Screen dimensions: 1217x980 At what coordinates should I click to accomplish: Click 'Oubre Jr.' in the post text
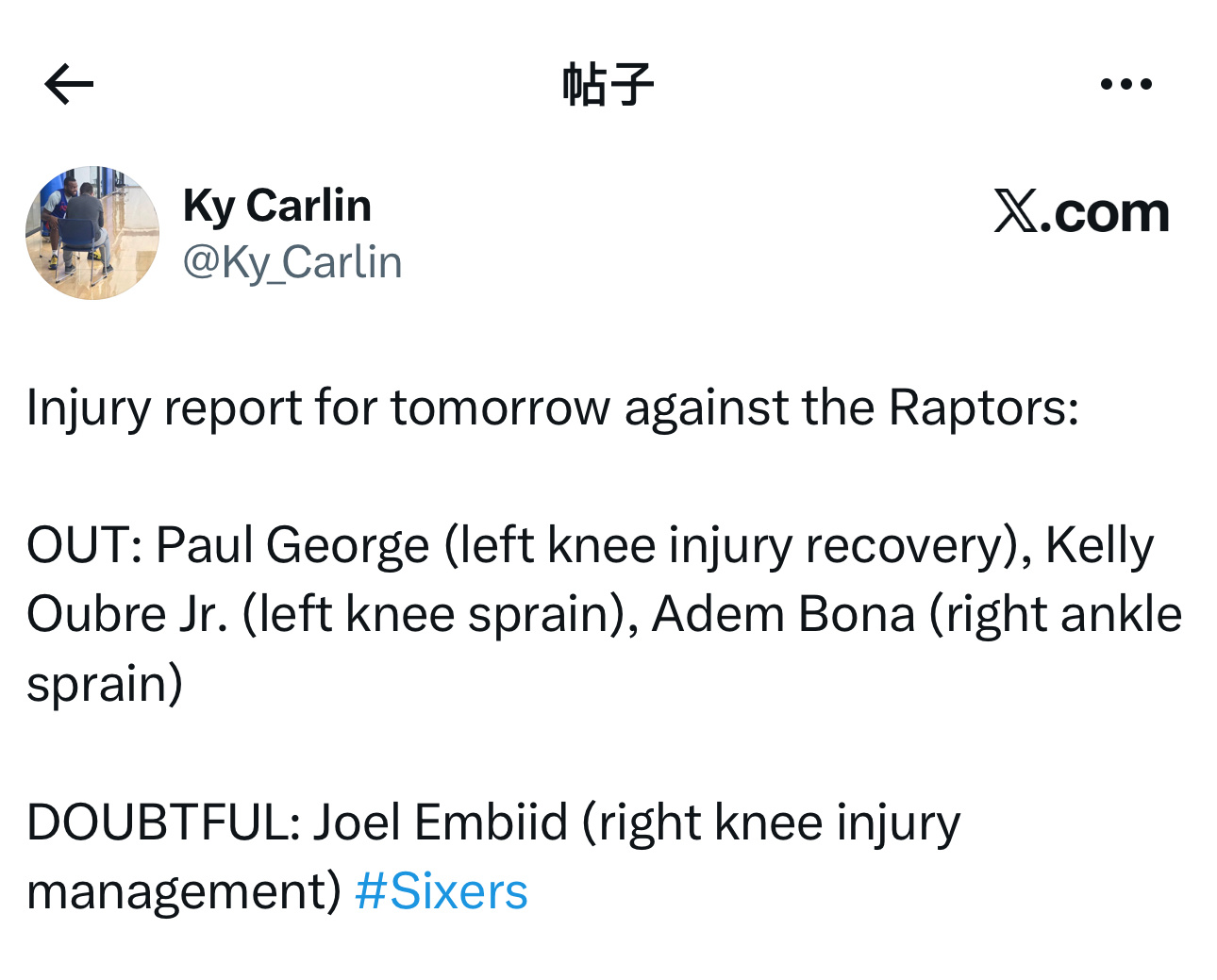pyautogui.click(x=127, y=615)
